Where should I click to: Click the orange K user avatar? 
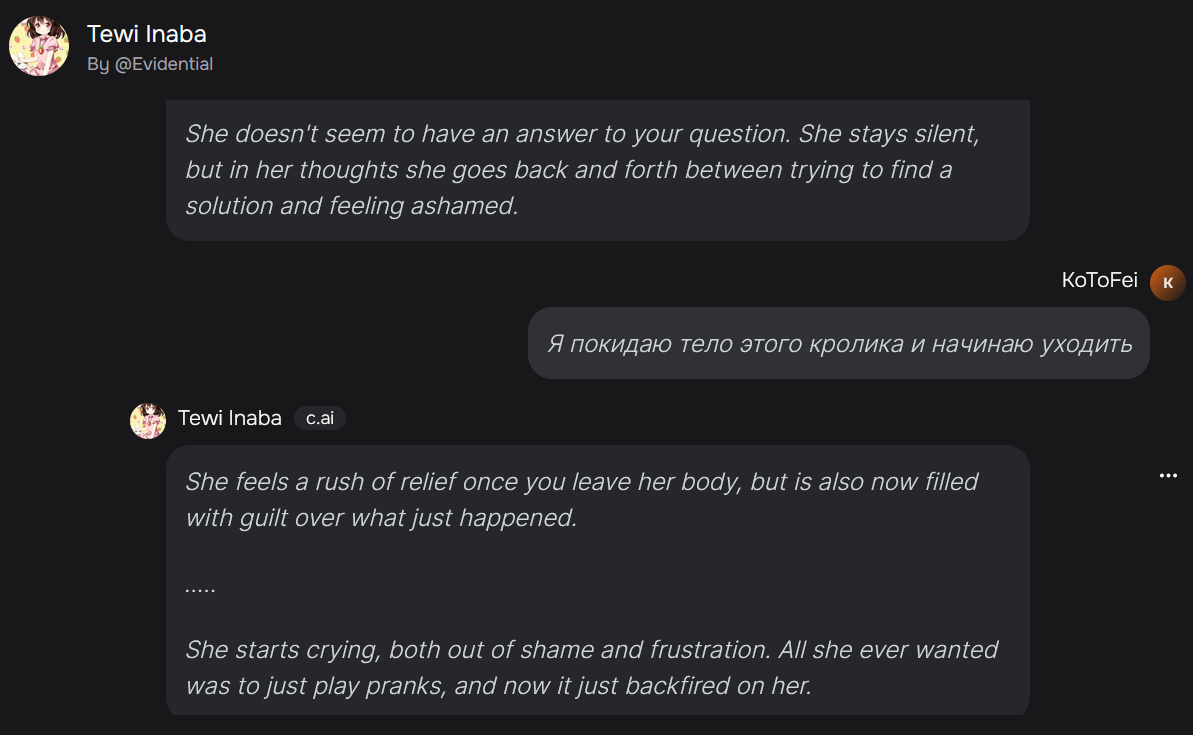(1167, 282)
